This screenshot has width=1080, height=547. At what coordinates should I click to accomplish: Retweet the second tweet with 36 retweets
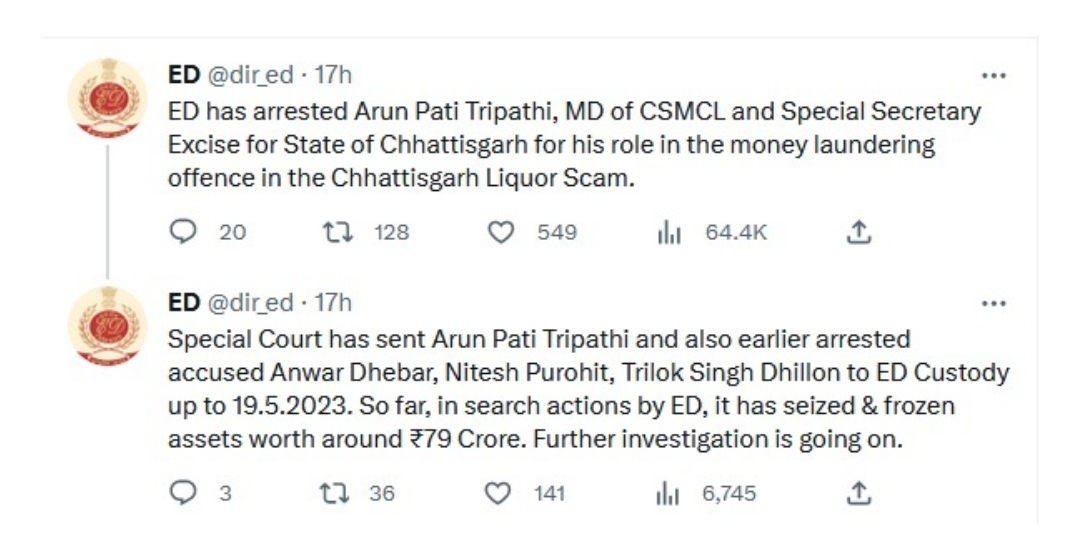click(x=335, y=493)
